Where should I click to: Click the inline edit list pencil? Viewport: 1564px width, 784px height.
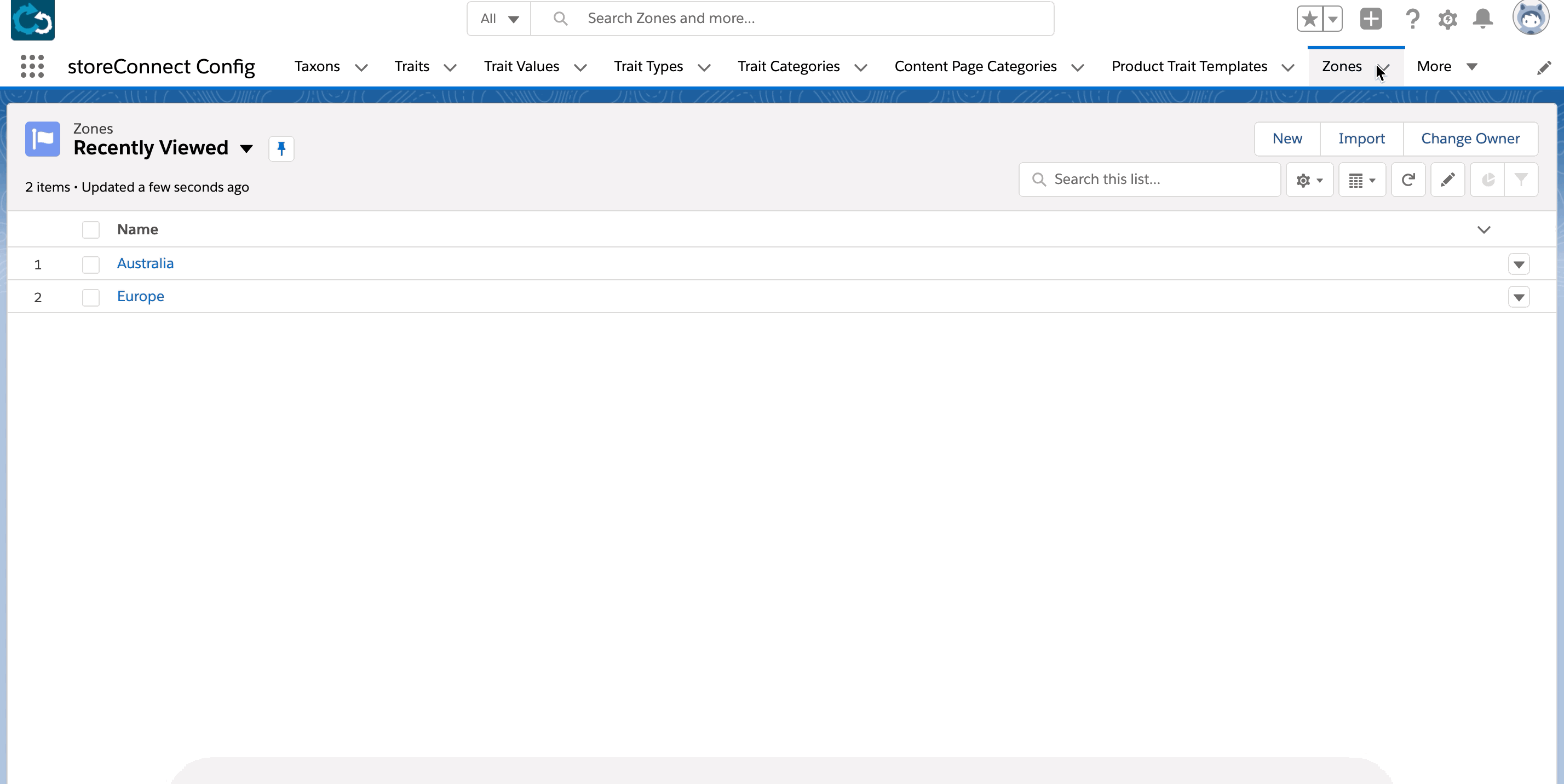click(x=1447, y=180)
